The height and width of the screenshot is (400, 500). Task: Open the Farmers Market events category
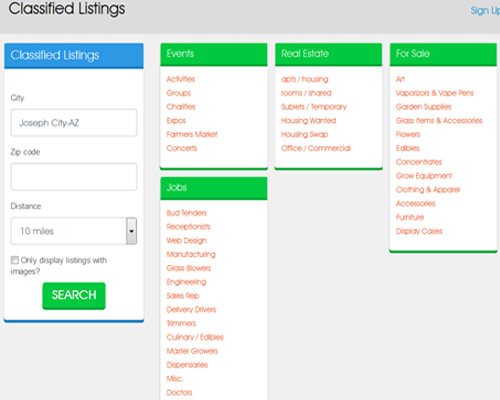[x=192, y=134]
